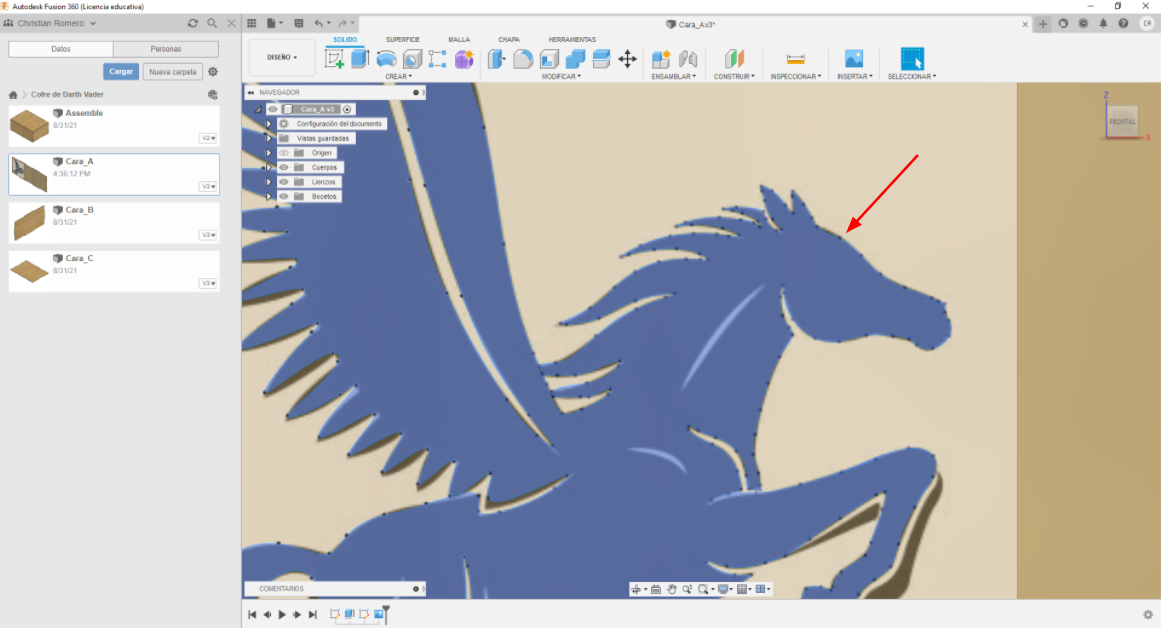Open the DISEÑO workspace dropdown
This screenshot has height=628, width=1161.
282,58
